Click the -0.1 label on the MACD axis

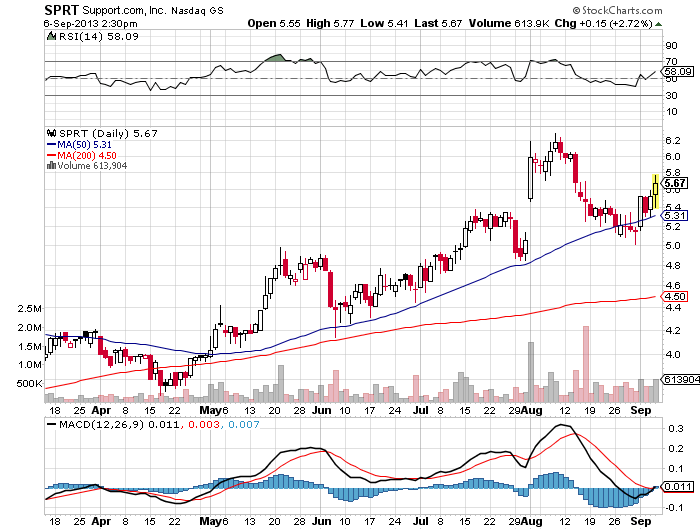click(673, 508)
